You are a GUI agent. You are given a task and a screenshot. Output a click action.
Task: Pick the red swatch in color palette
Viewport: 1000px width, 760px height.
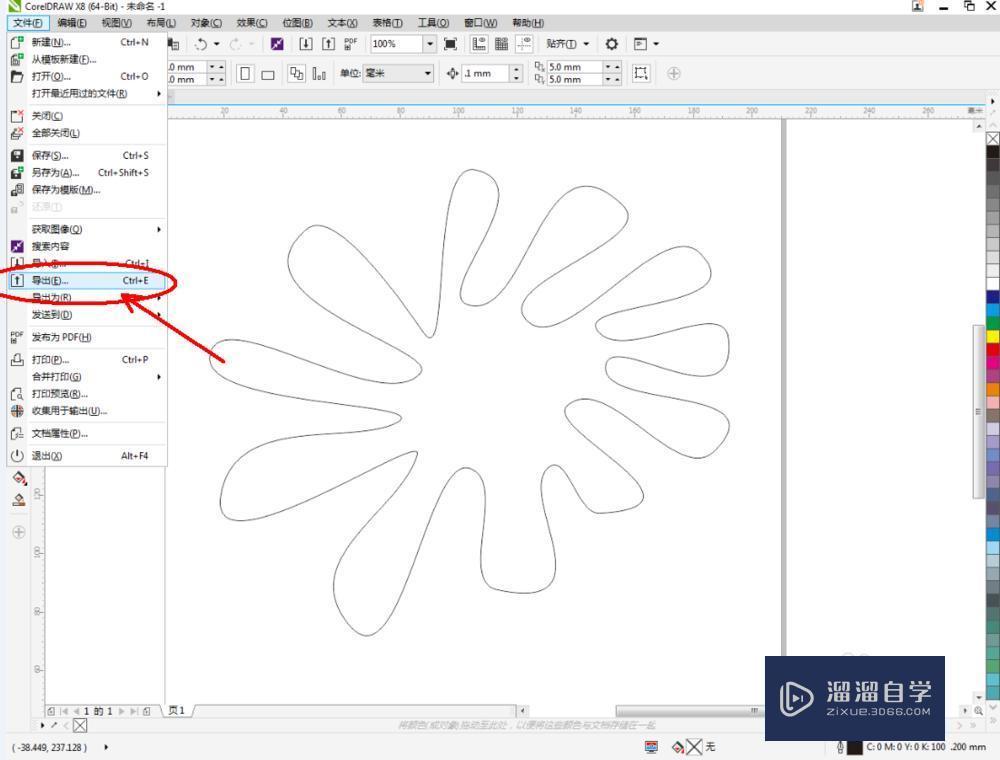tap(993, 349)
